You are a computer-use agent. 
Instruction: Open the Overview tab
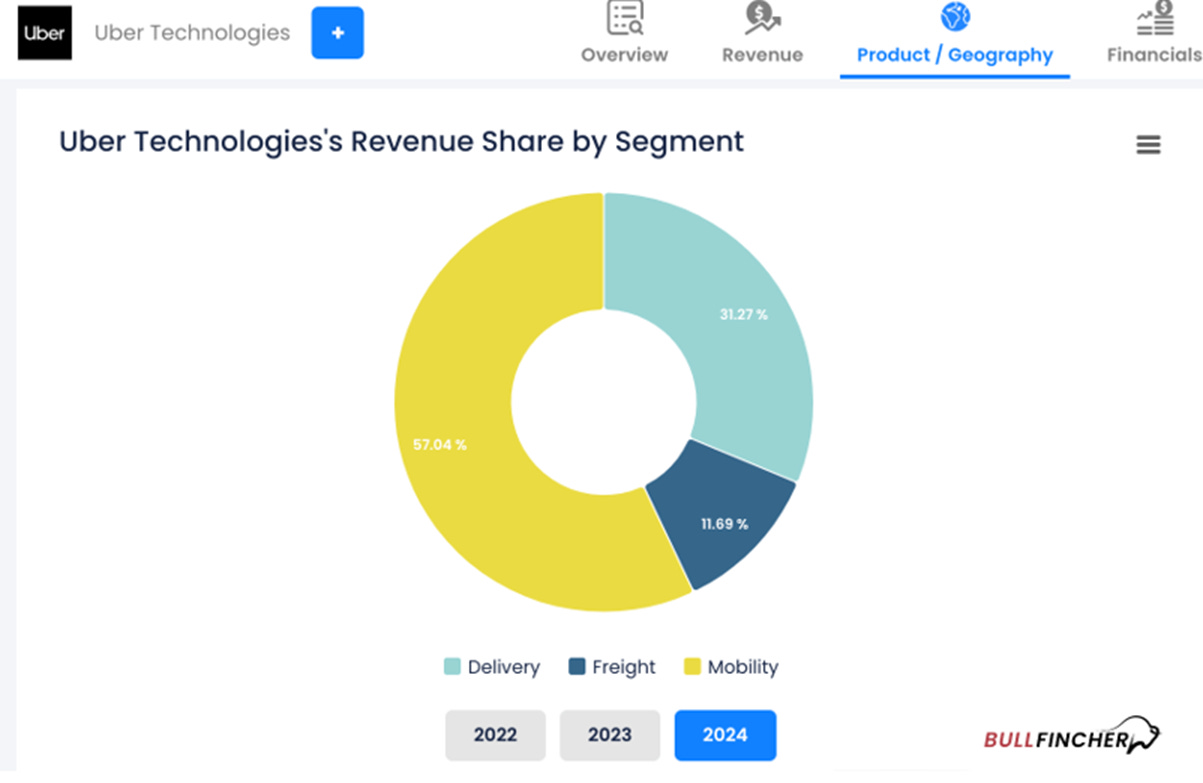(x=625, y=35)
